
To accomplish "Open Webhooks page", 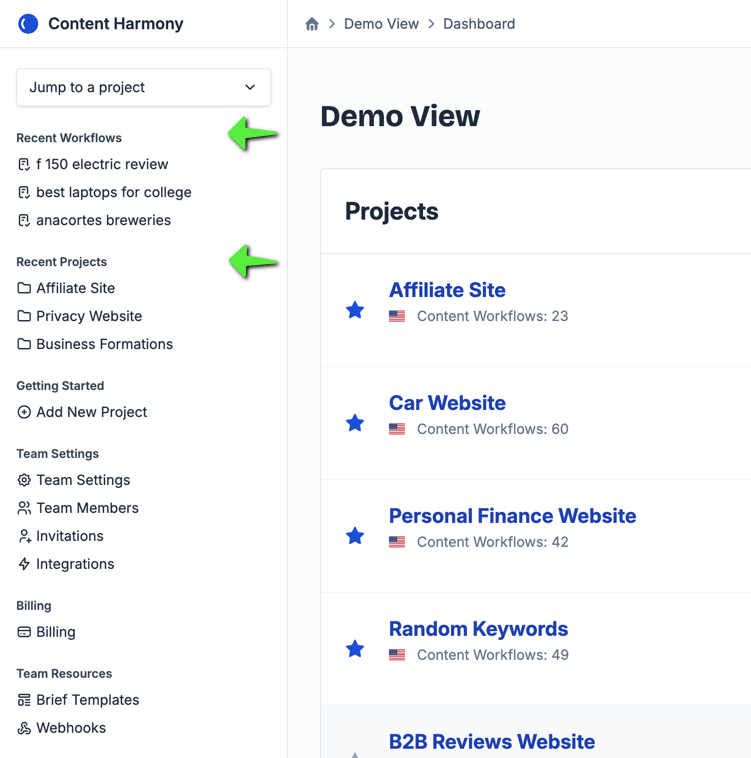I will 71,728.
